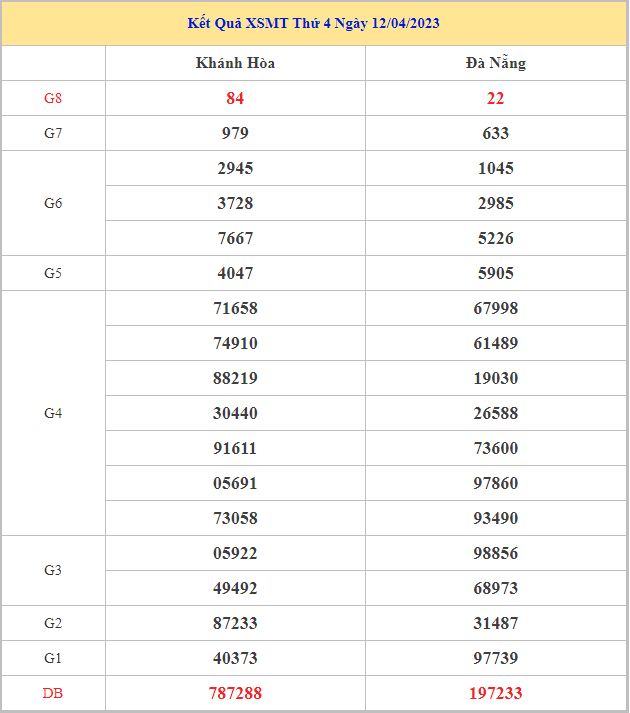The width and height of the screenshot is (630, 713).
Task: Click Khánh Hòa G8 result 84
Action: [235, 98]
